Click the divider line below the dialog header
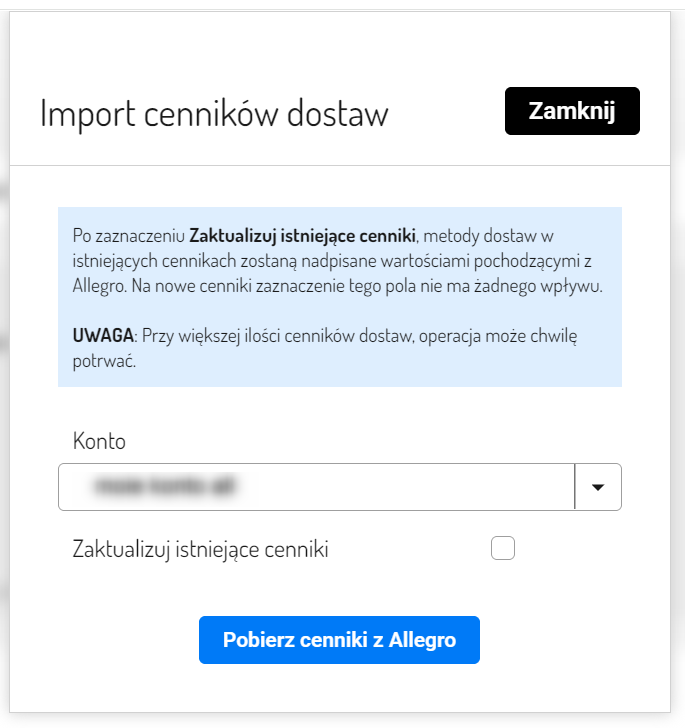 [x=339, y=165]
